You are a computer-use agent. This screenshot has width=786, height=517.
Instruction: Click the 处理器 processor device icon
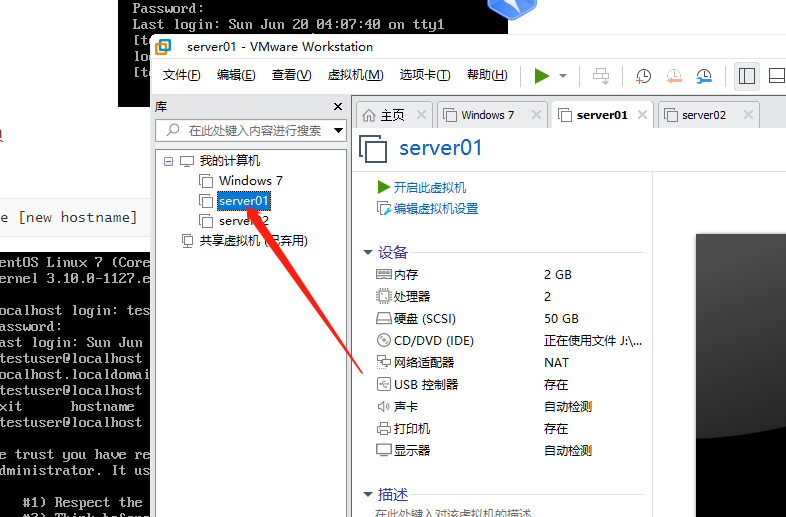(383, 296)
